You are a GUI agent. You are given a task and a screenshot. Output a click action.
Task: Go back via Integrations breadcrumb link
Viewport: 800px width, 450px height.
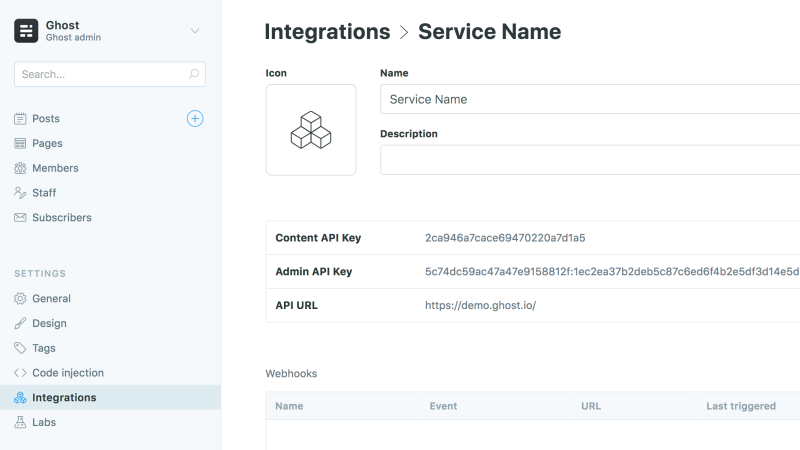(327, 32)
